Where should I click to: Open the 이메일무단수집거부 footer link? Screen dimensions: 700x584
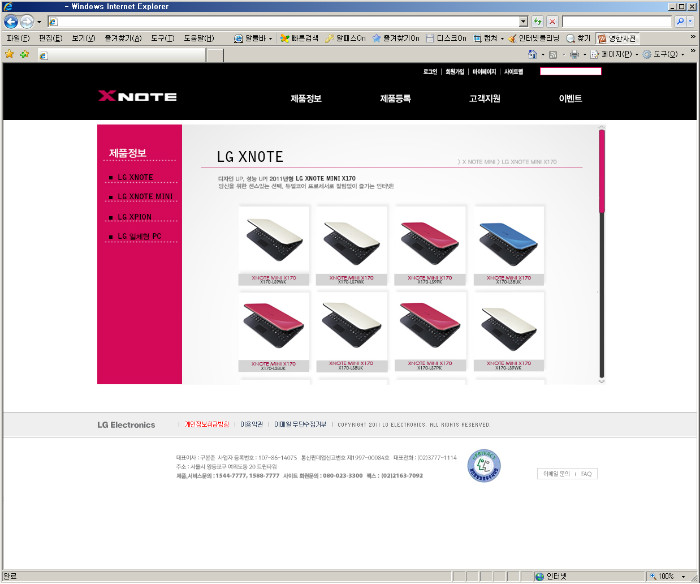300,424
